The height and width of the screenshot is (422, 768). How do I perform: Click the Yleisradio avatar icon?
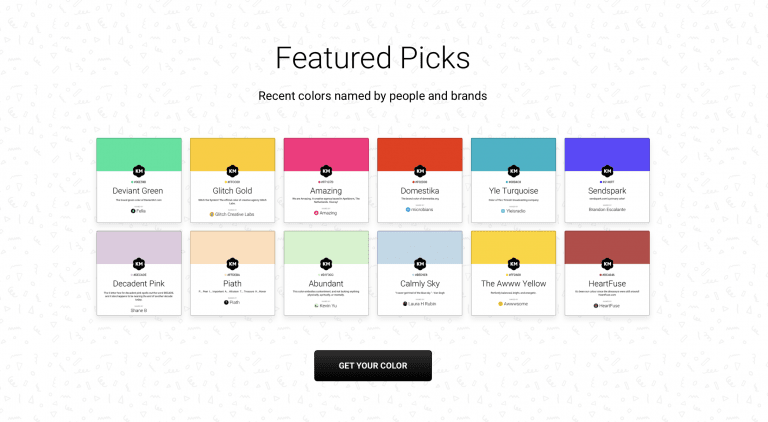503,211
